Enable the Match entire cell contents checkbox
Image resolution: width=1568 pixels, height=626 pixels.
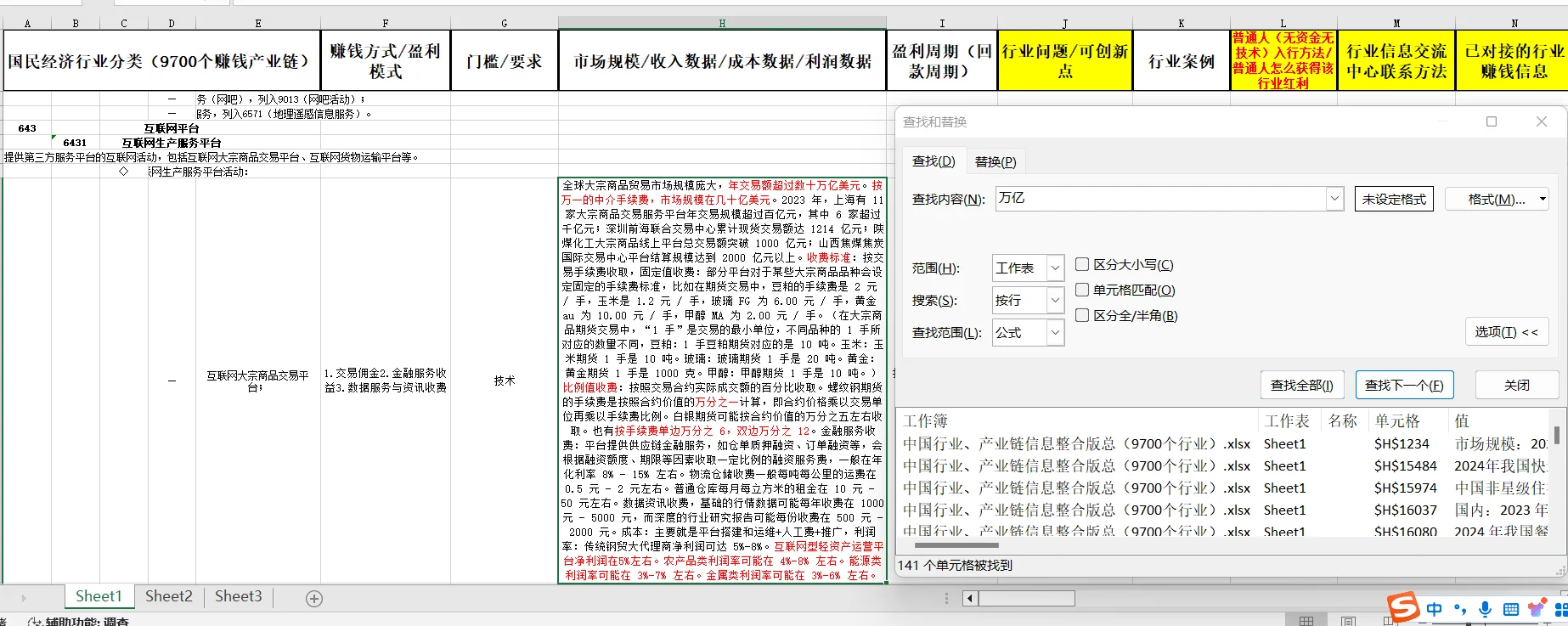[x=1082, y=290]
